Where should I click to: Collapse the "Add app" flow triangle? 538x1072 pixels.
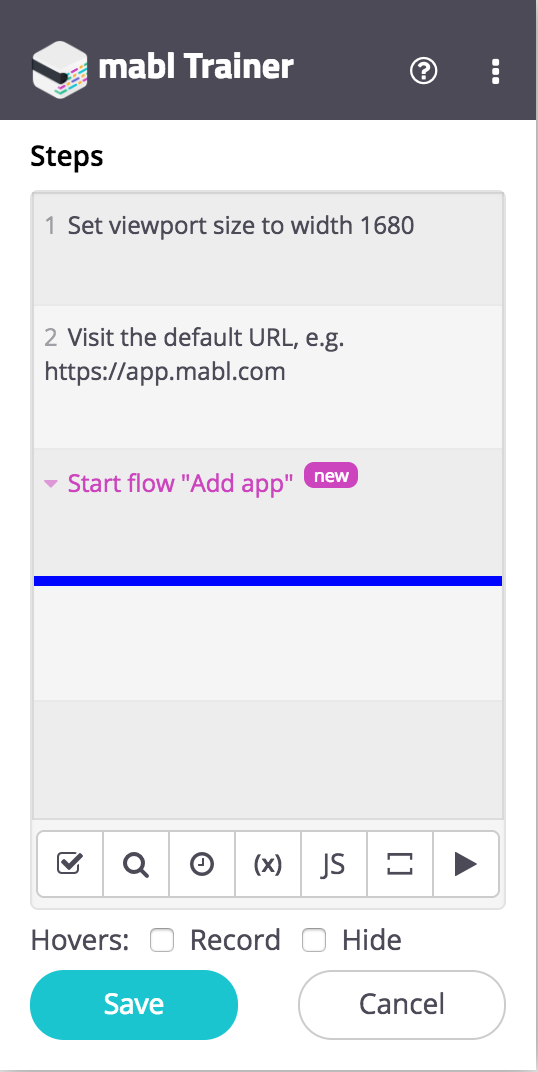point(51,484)
